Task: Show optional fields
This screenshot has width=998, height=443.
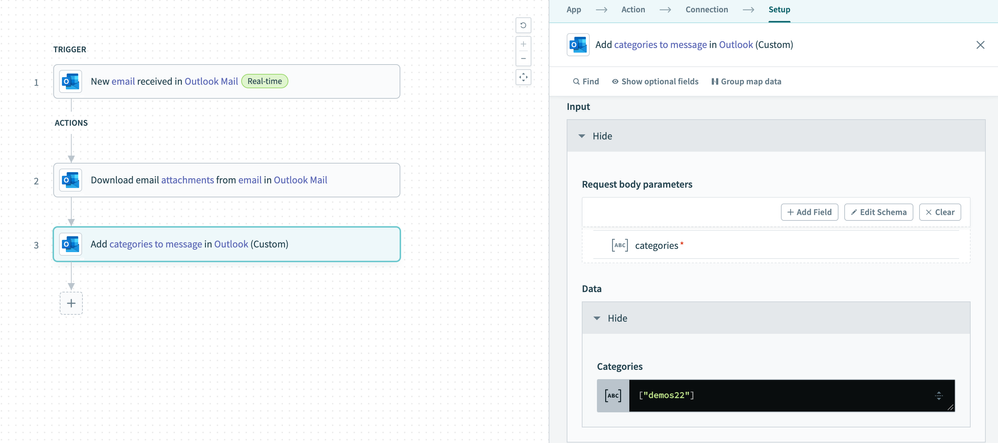Action: (655, 82)
